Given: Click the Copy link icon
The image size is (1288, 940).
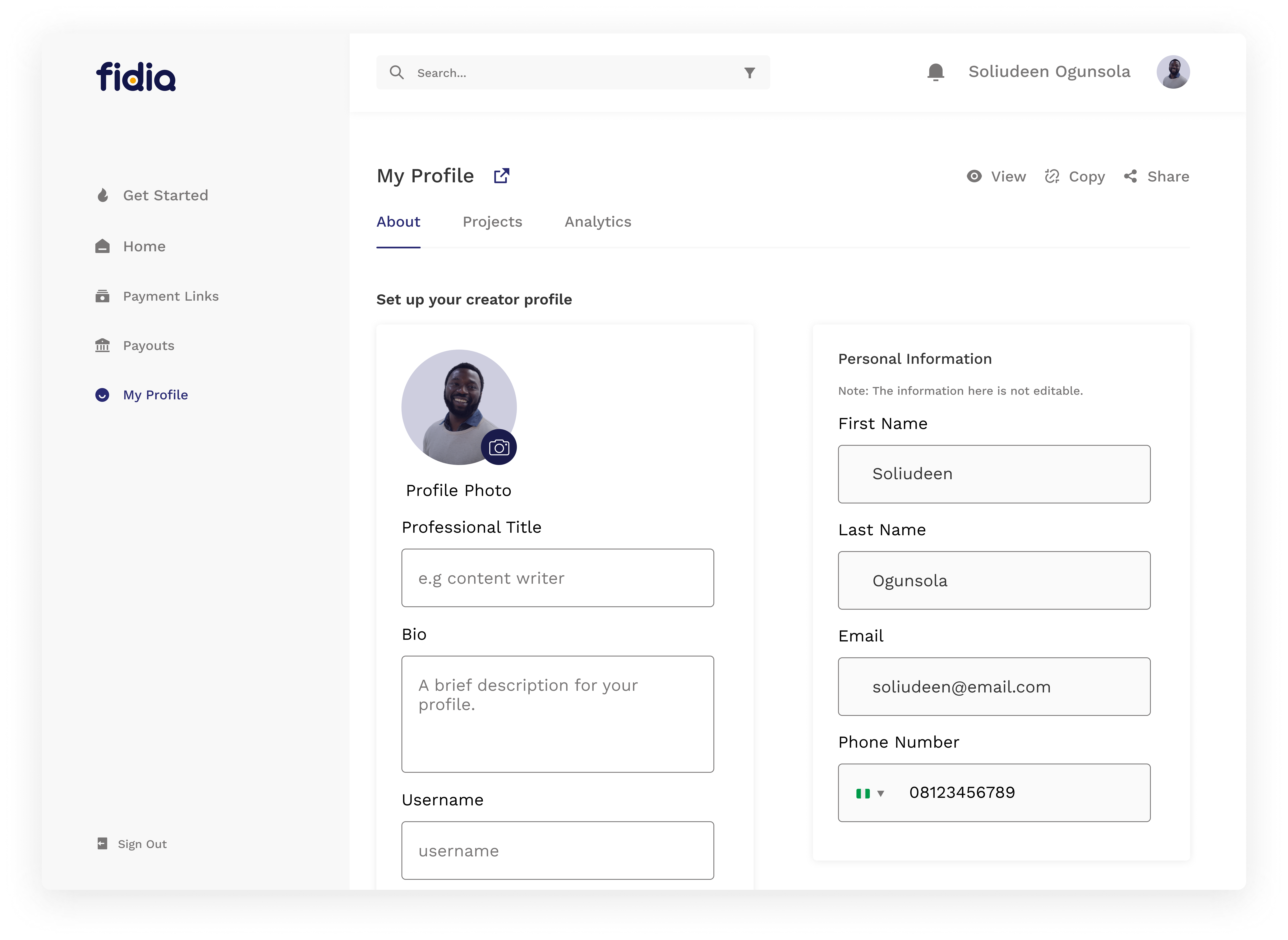Looking at the screenshot, I should click(1052, 176).
